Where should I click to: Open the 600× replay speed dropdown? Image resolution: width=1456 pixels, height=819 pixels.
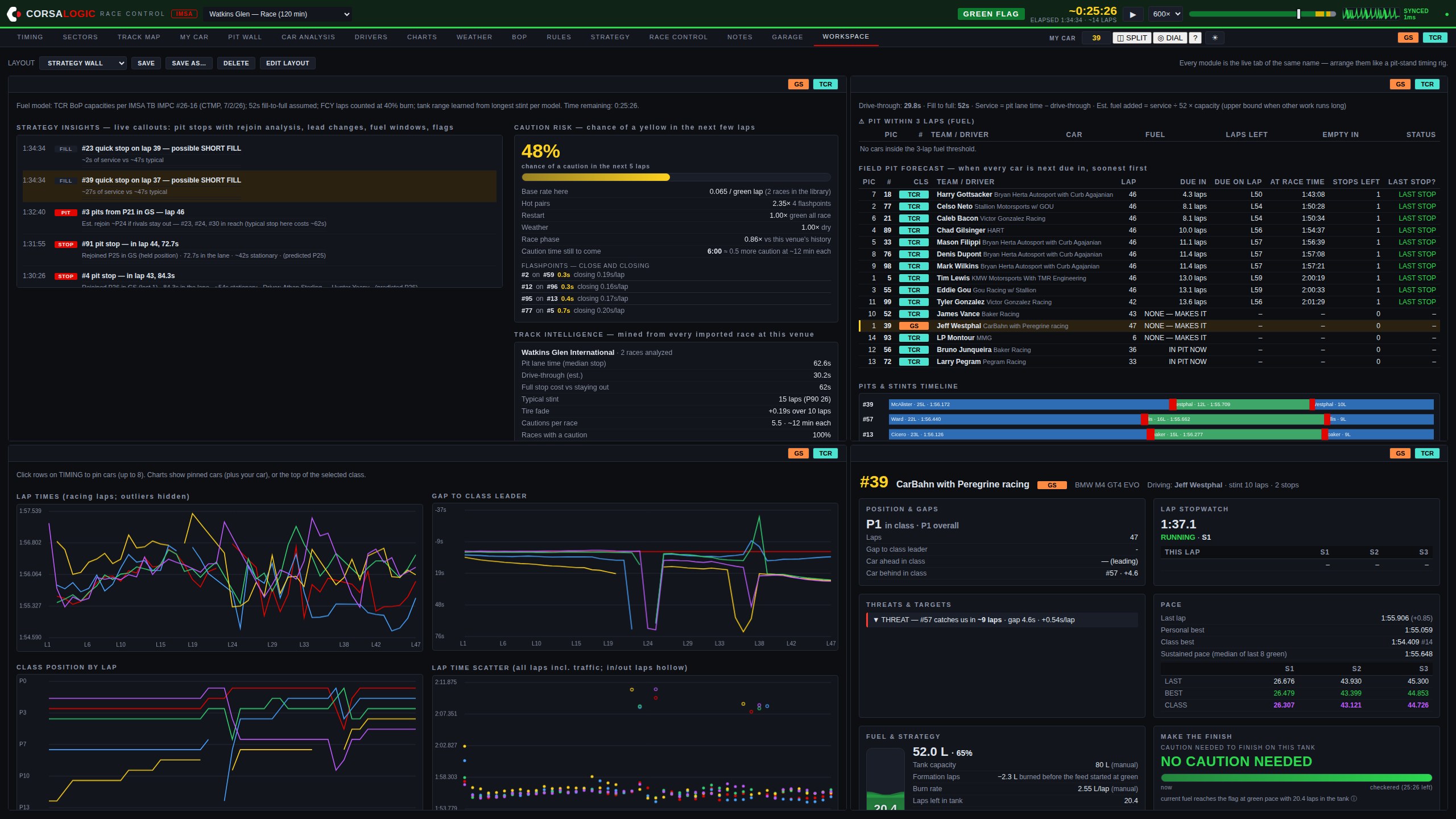pos(1165,14)
